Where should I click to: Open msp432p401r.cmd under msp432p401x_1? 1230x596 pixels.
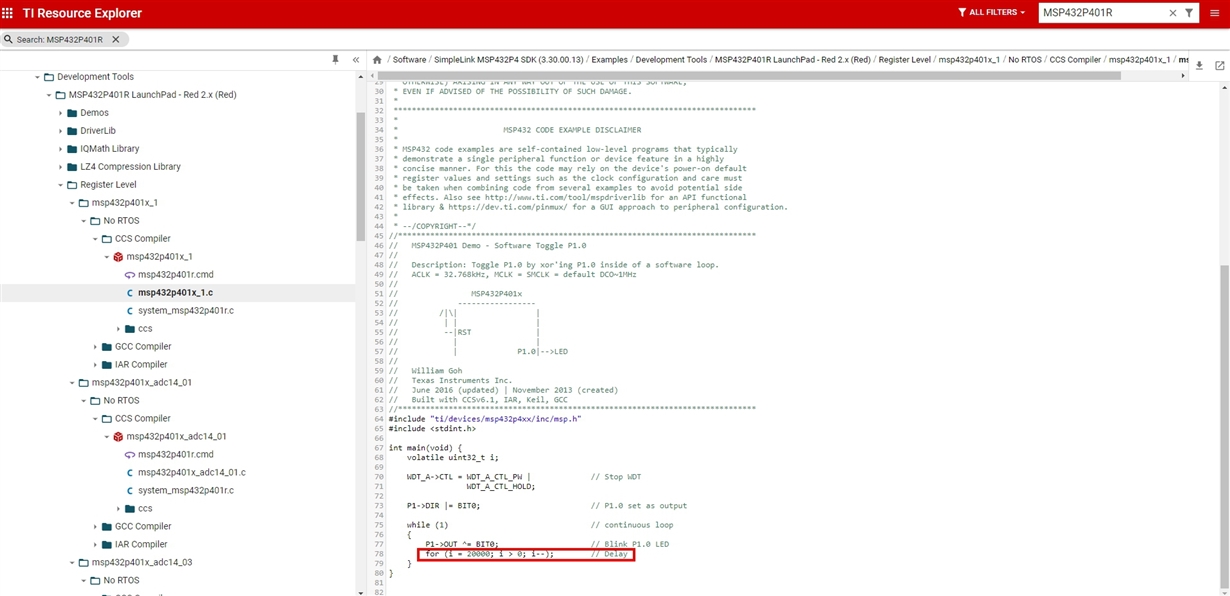click(175, 275)
